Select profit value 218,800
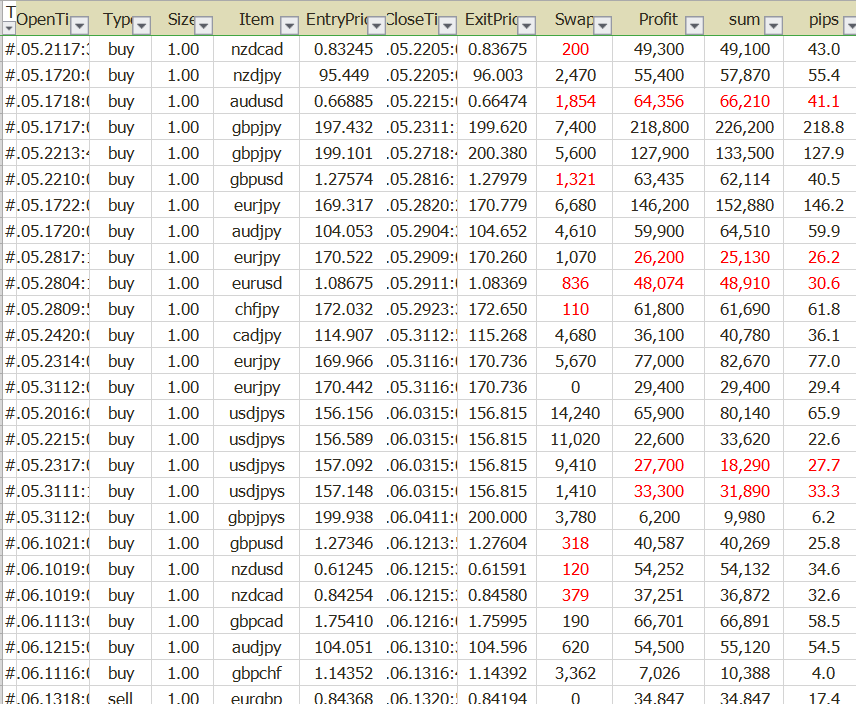Screen dimensions: 856x704 (x=659, y=127)
